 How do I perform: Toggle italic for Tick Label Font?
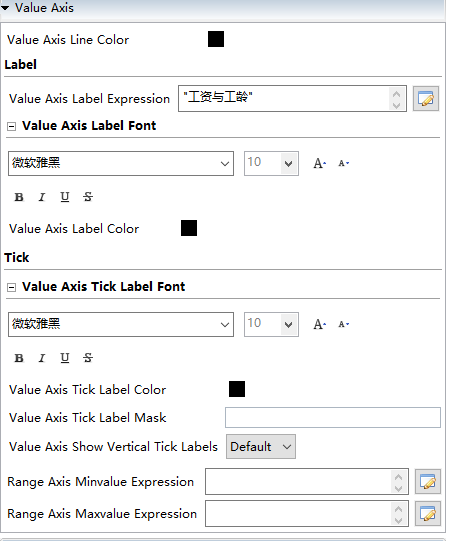(x=42, y=358)
